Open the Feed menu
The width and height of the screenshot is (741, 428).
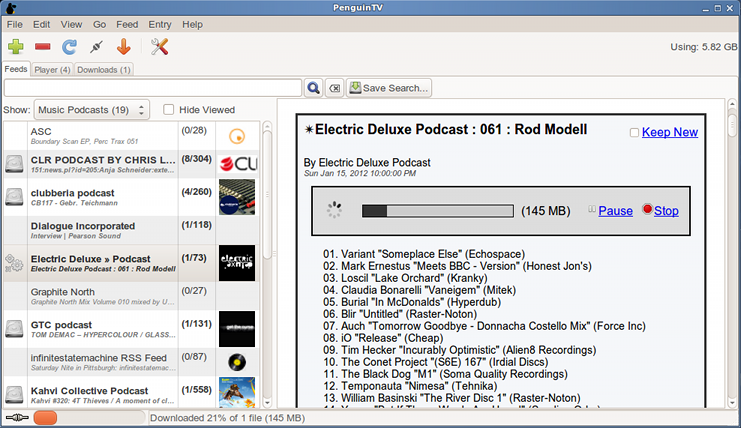(127, 24)
